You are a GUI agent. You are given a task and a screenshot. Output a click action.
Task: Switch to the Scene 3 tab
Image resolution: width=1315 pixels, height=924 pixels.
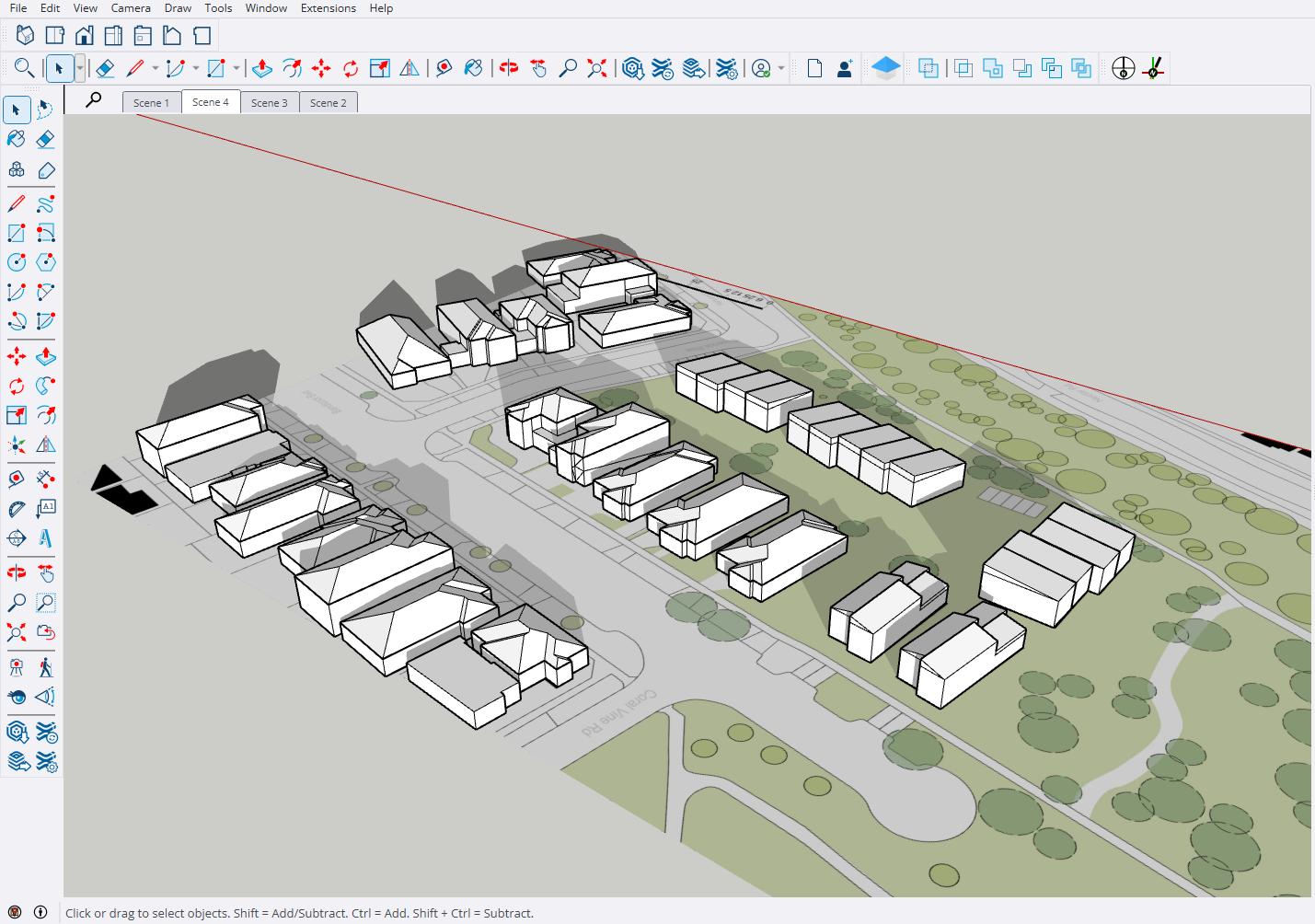click(269, 102)
